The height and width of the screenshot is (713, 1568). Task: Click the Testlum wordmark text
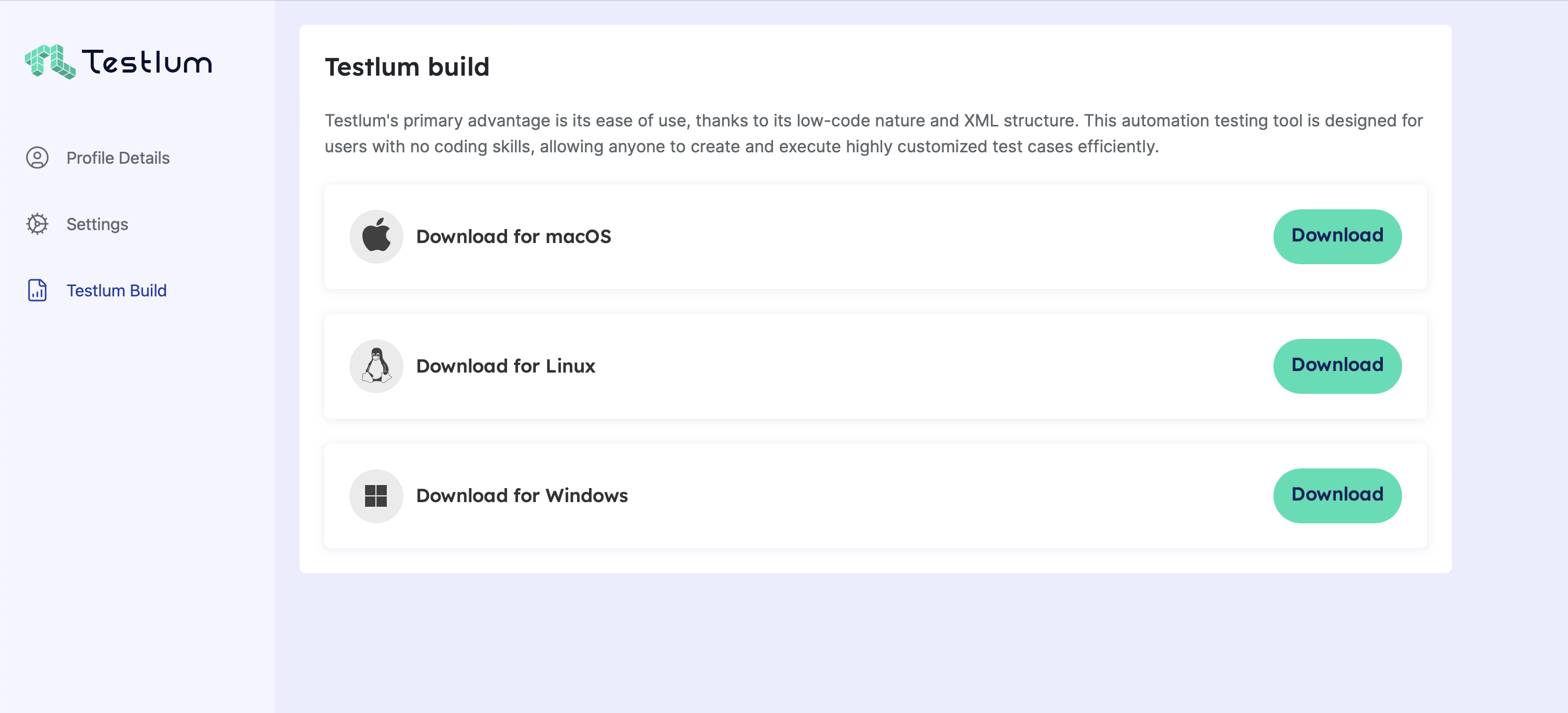147,62
